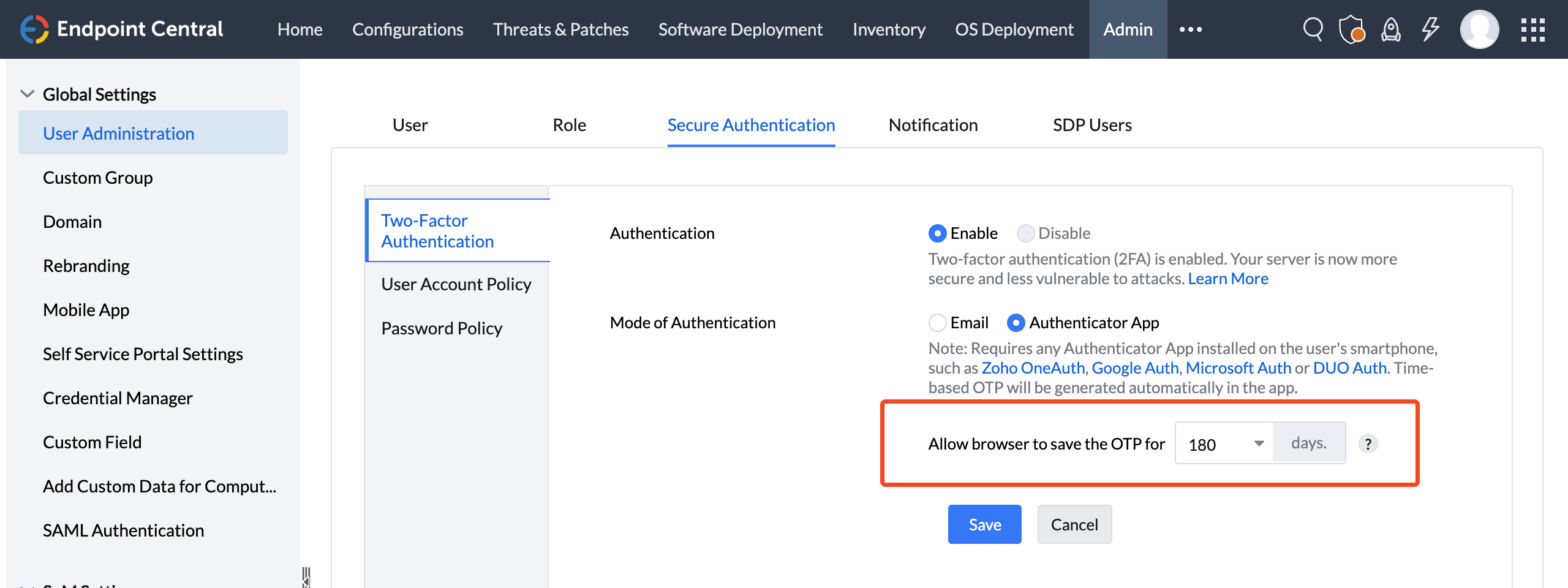Choose Authenticator App mode radio button

[x=1016, y=323]
